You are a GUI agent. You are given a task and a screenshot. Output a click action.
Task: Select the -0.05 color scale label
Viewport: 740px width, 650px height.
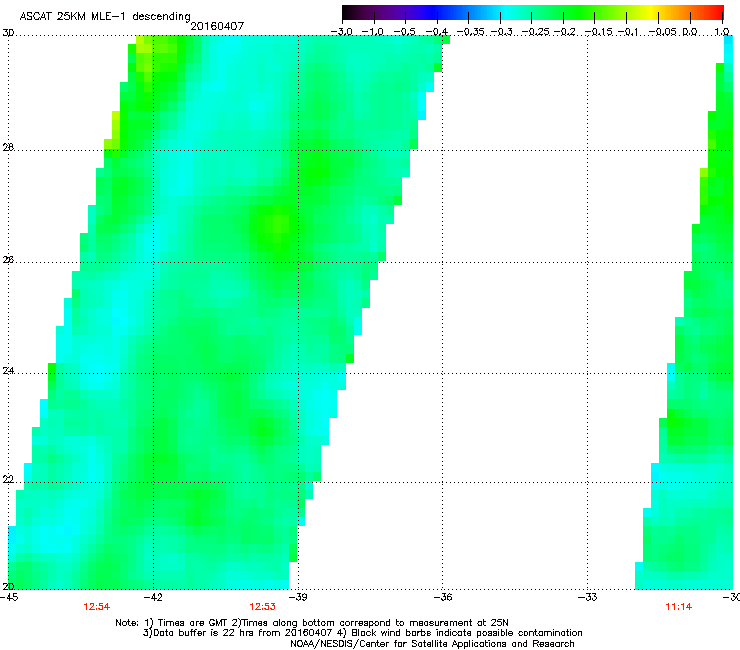pos(663,32)
